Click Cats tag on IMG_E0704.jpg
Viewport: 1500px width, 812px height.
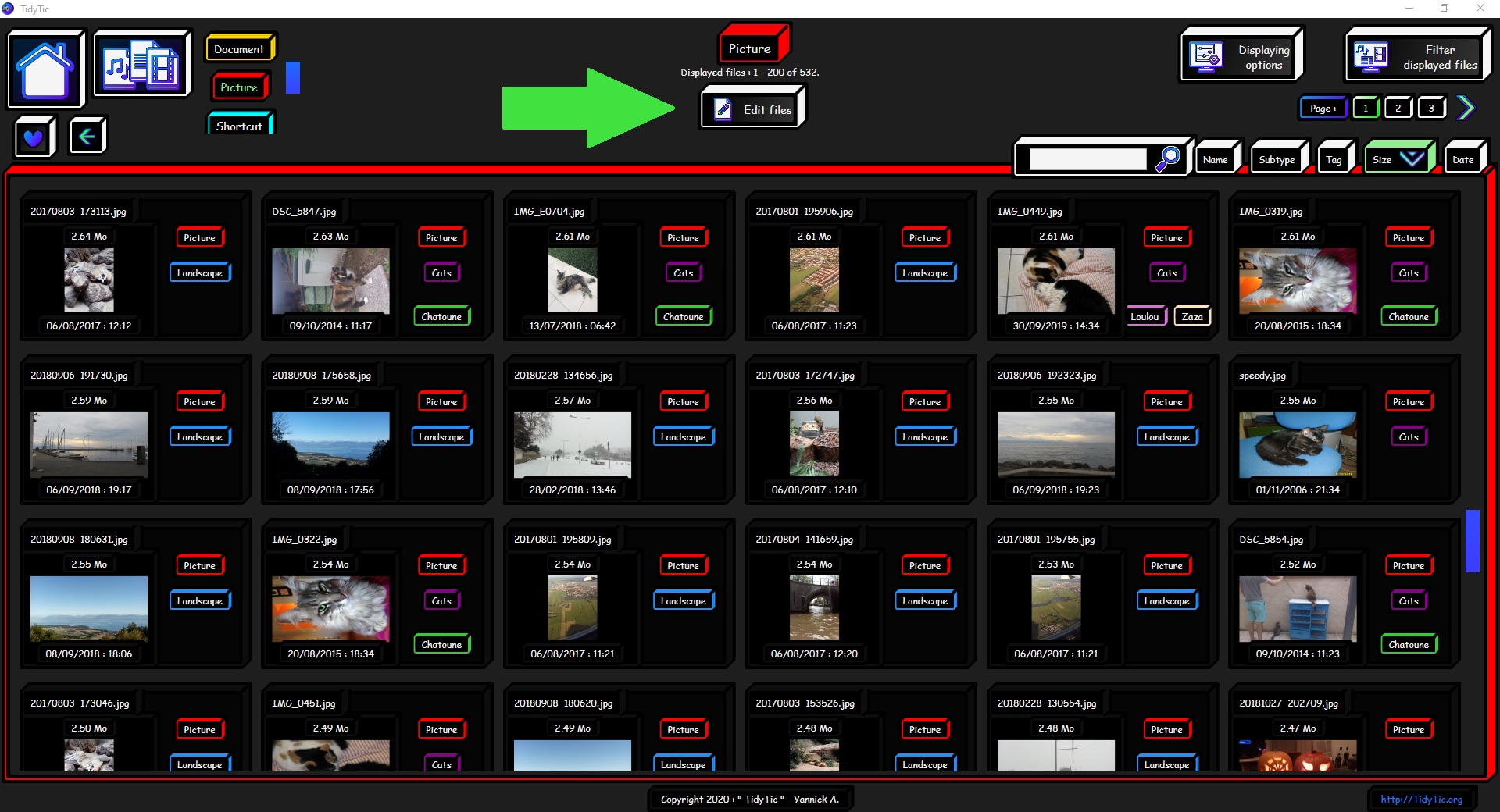point(683,272)
